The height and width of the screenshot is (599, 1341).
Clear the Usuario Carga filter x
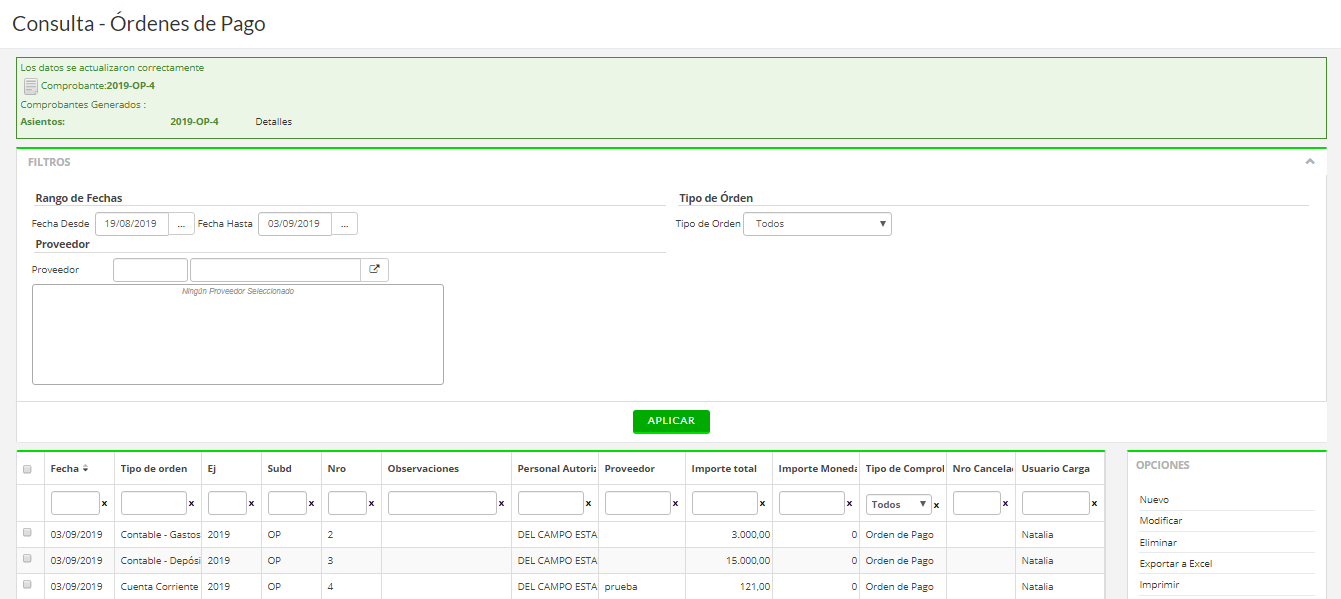coord(1094,504)
